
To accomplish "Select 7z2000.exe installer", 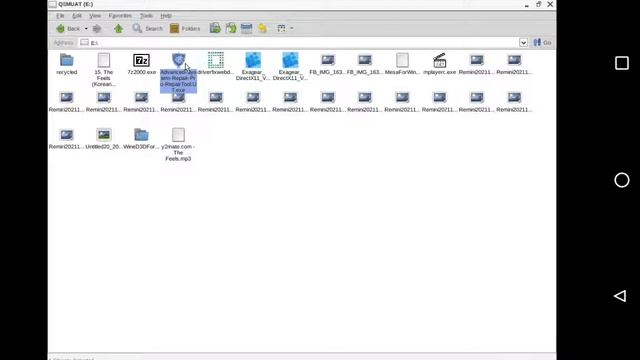I will click(x=142, y=64).
